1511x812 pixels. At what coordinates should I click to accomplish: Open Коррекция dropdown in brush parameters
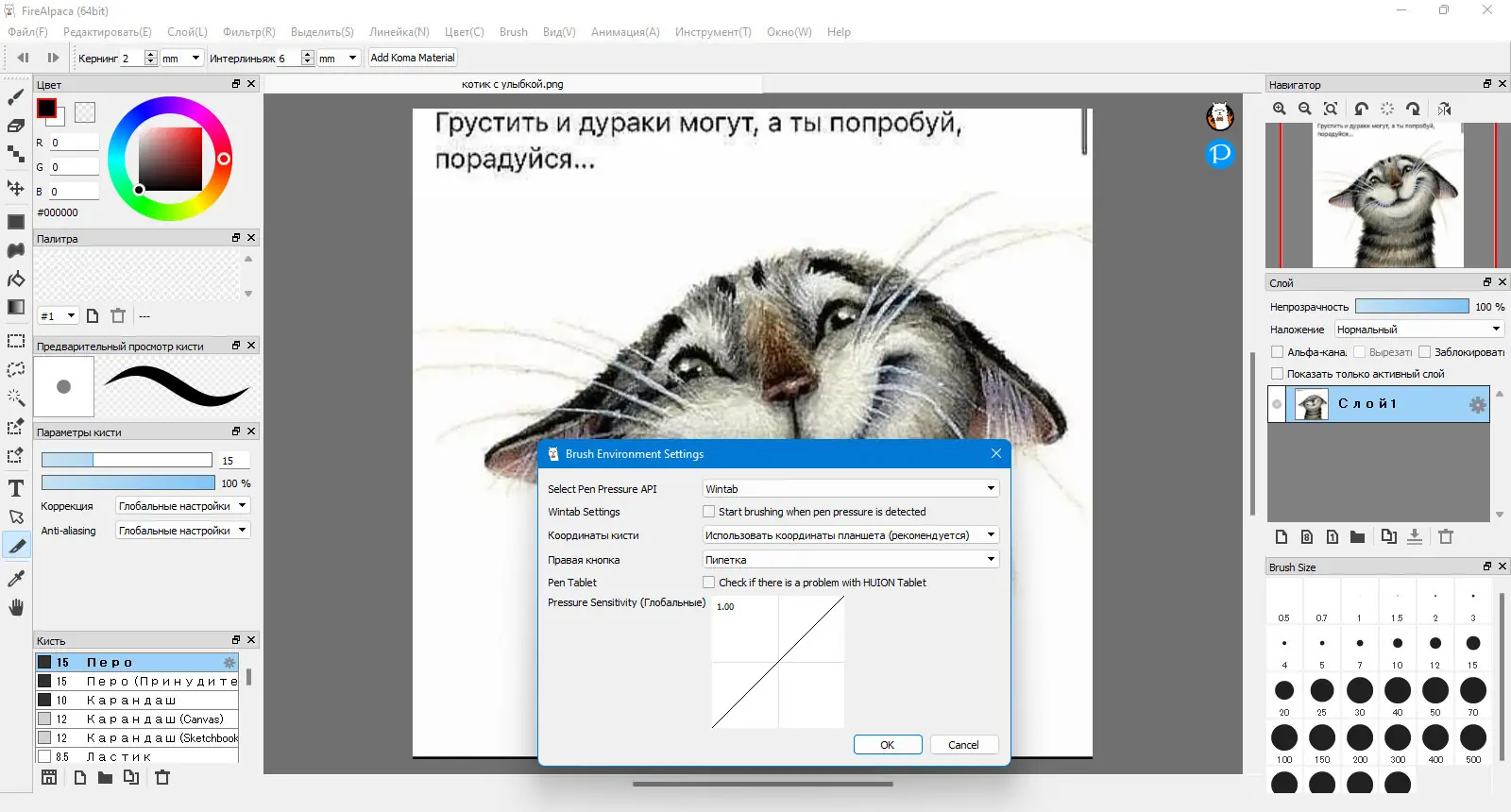[182, 506]
